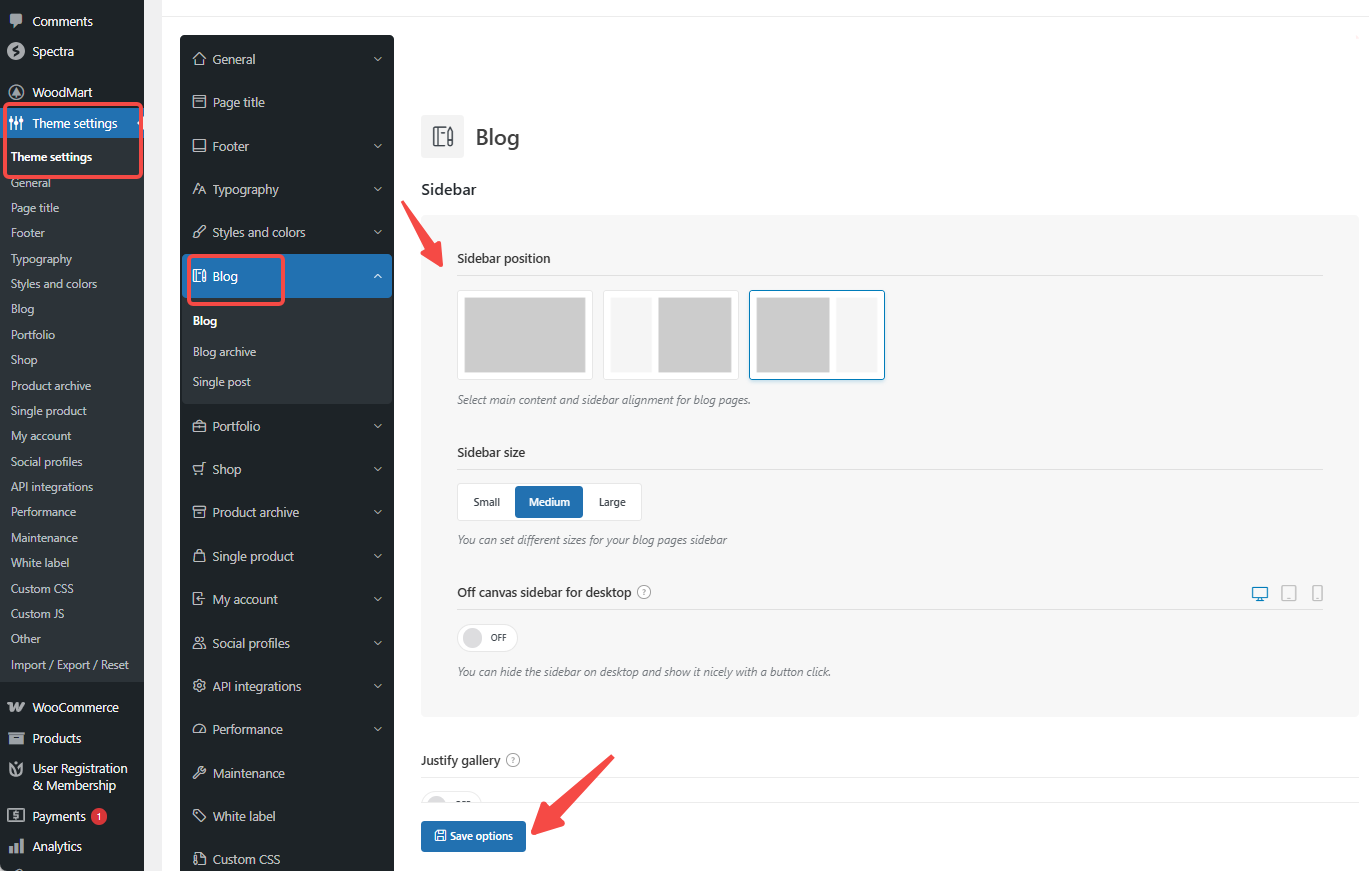
Task: Open the Blog archive menu item
Action: [225, 351]
